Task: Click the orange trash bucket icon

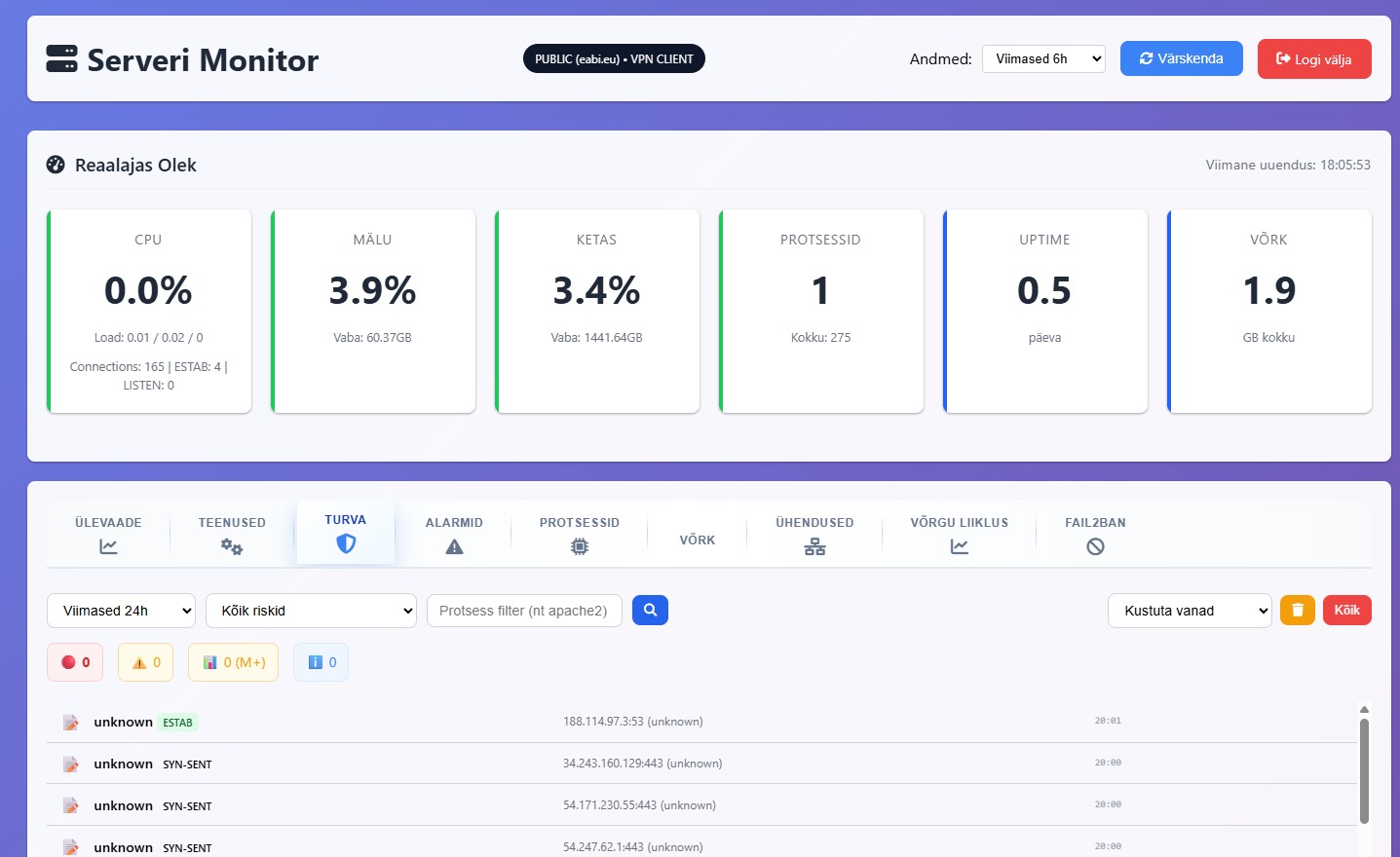Action: (x=1297, y=610)
